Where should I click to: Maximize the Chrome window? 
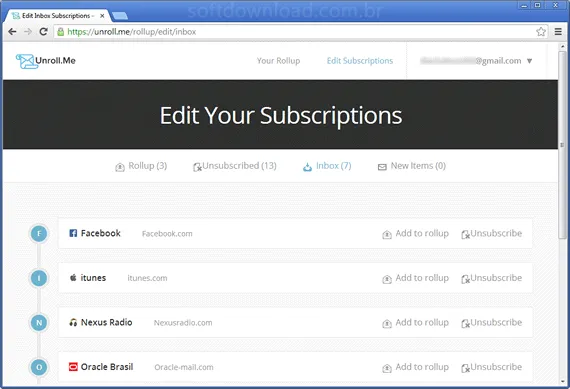coord(537,5)
